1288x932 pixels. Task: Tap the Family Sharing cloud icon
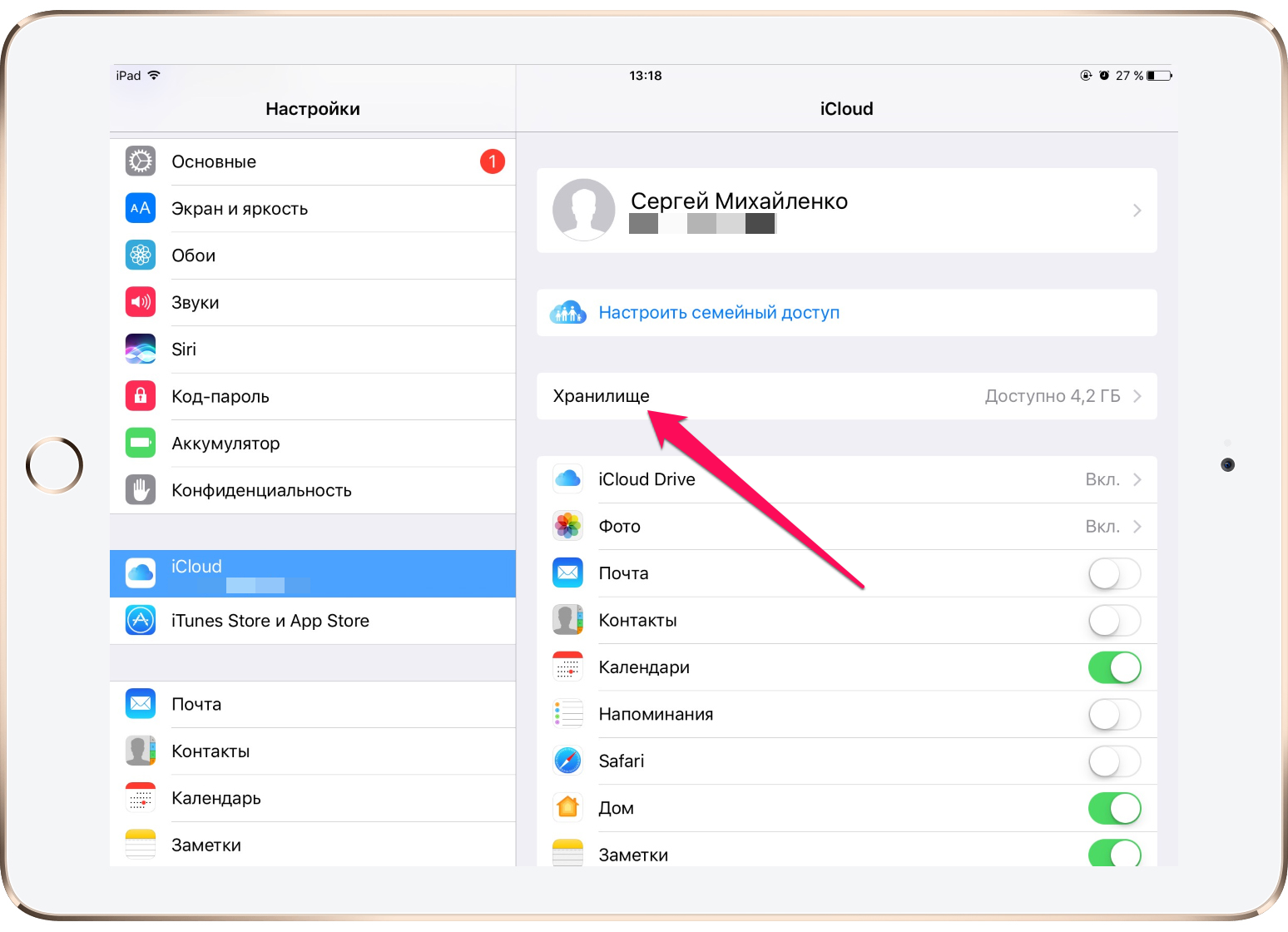(x=568, y=313)
